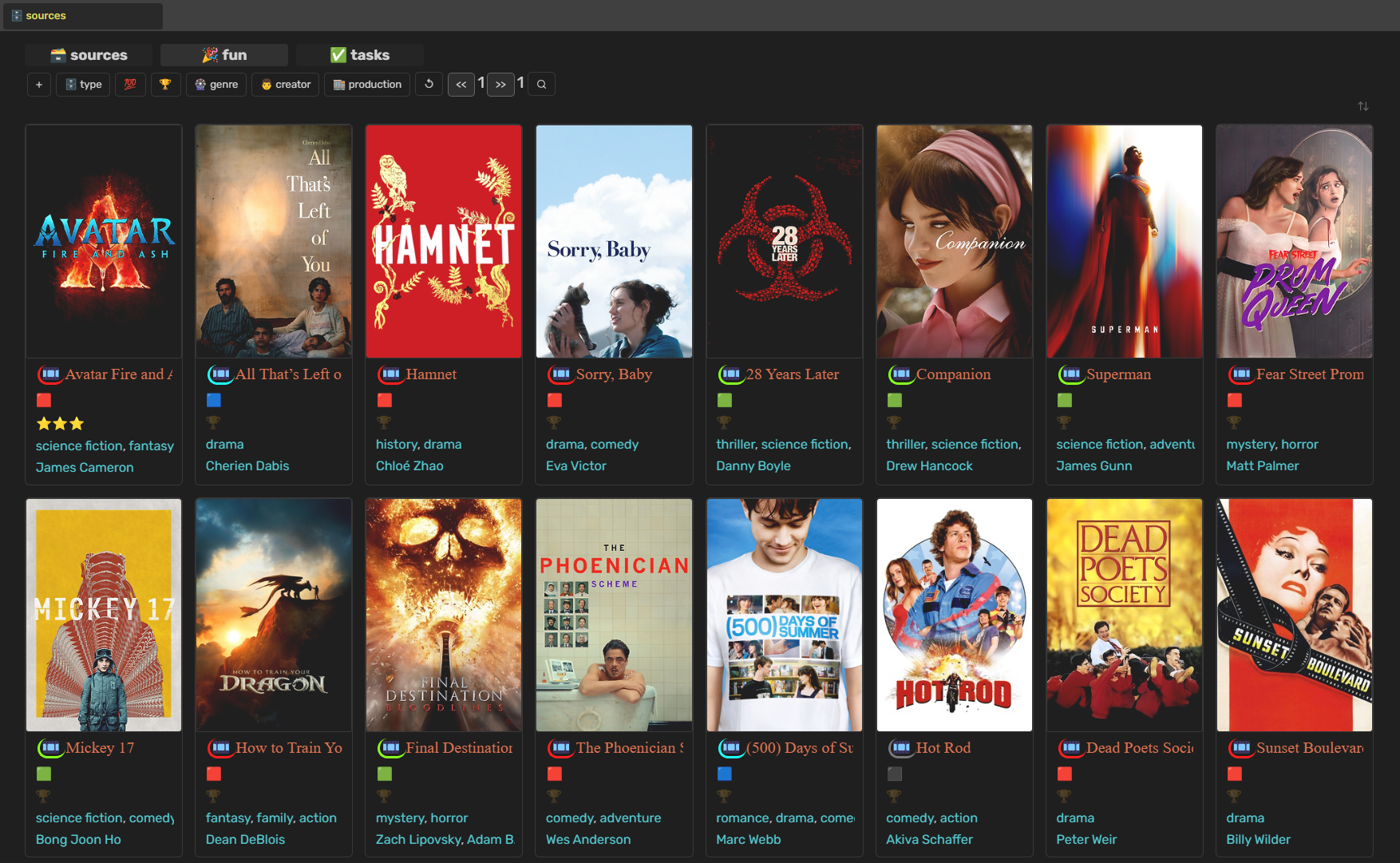Click the blue status square under (500) Days
This screenshot has height=863, width=1400.
(724, 774)
